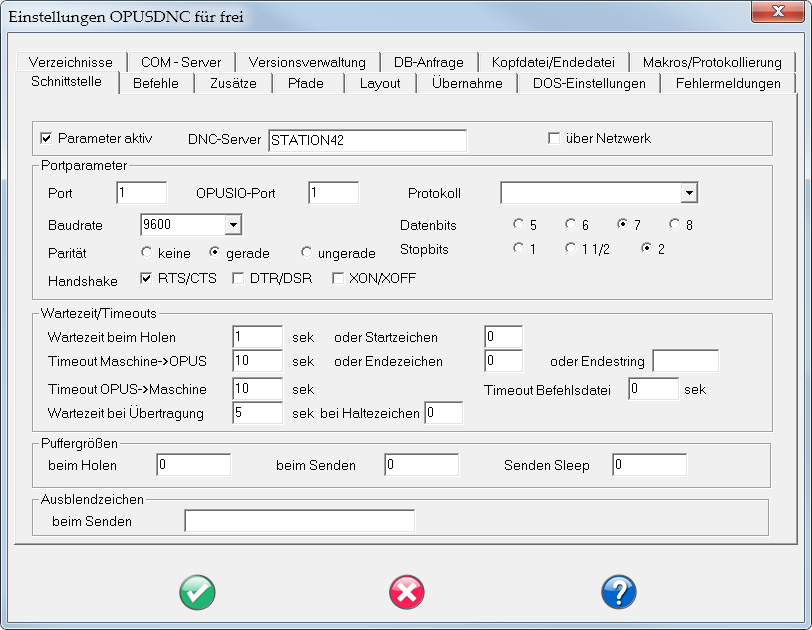Focus the Timeout OPUS->Maschine field
Image resolution: width=812 pixels, height=630 pixels.
coord(258,389)
